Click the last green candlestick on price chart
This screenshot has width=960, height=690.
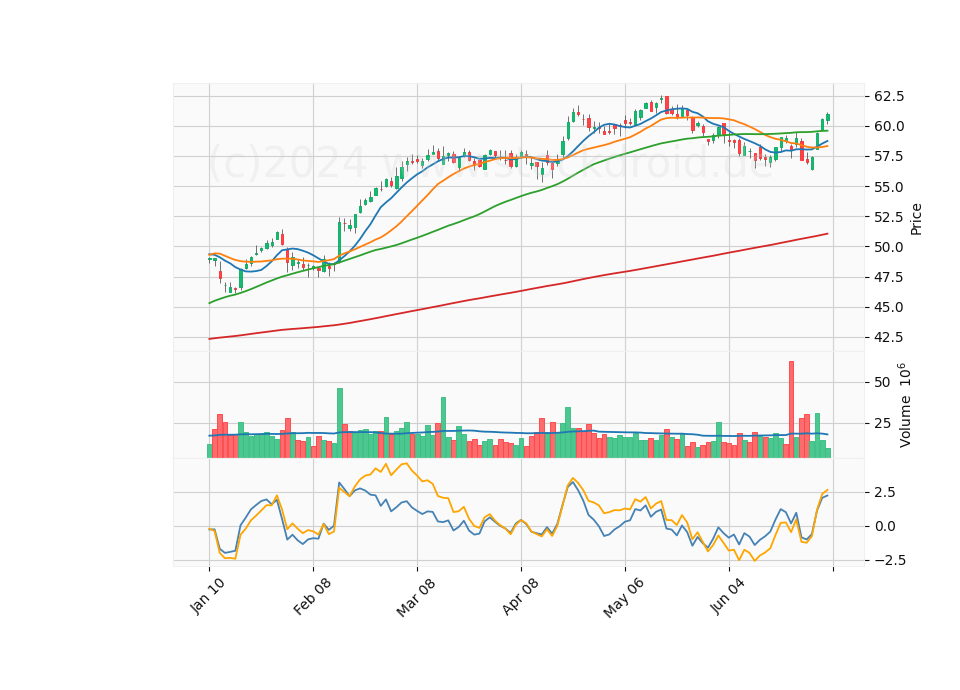coord(828,117)
